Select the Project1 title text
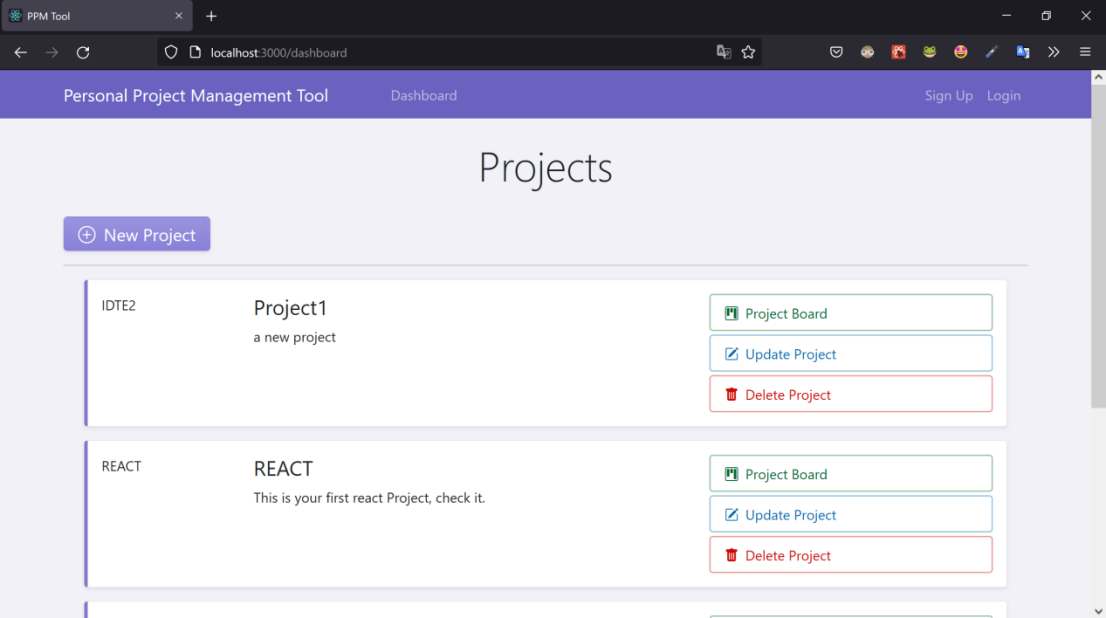This screenshot has width=1106, height=618. pyautogui.click(x=290, y=308)
